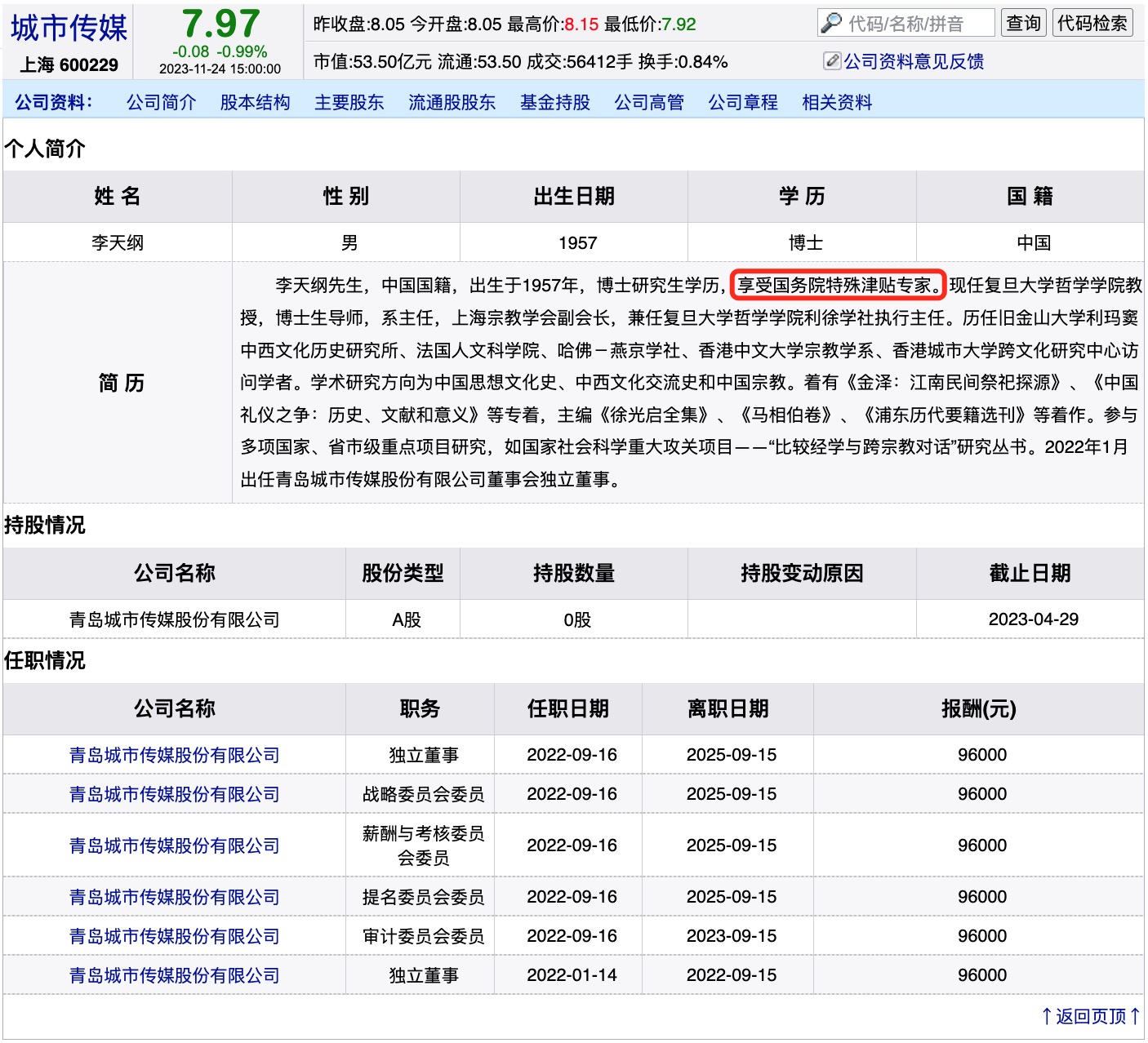The image size is (1148, 1043).
Task: Click the 城市传媒 stock name heading
Action: [69, 28]
